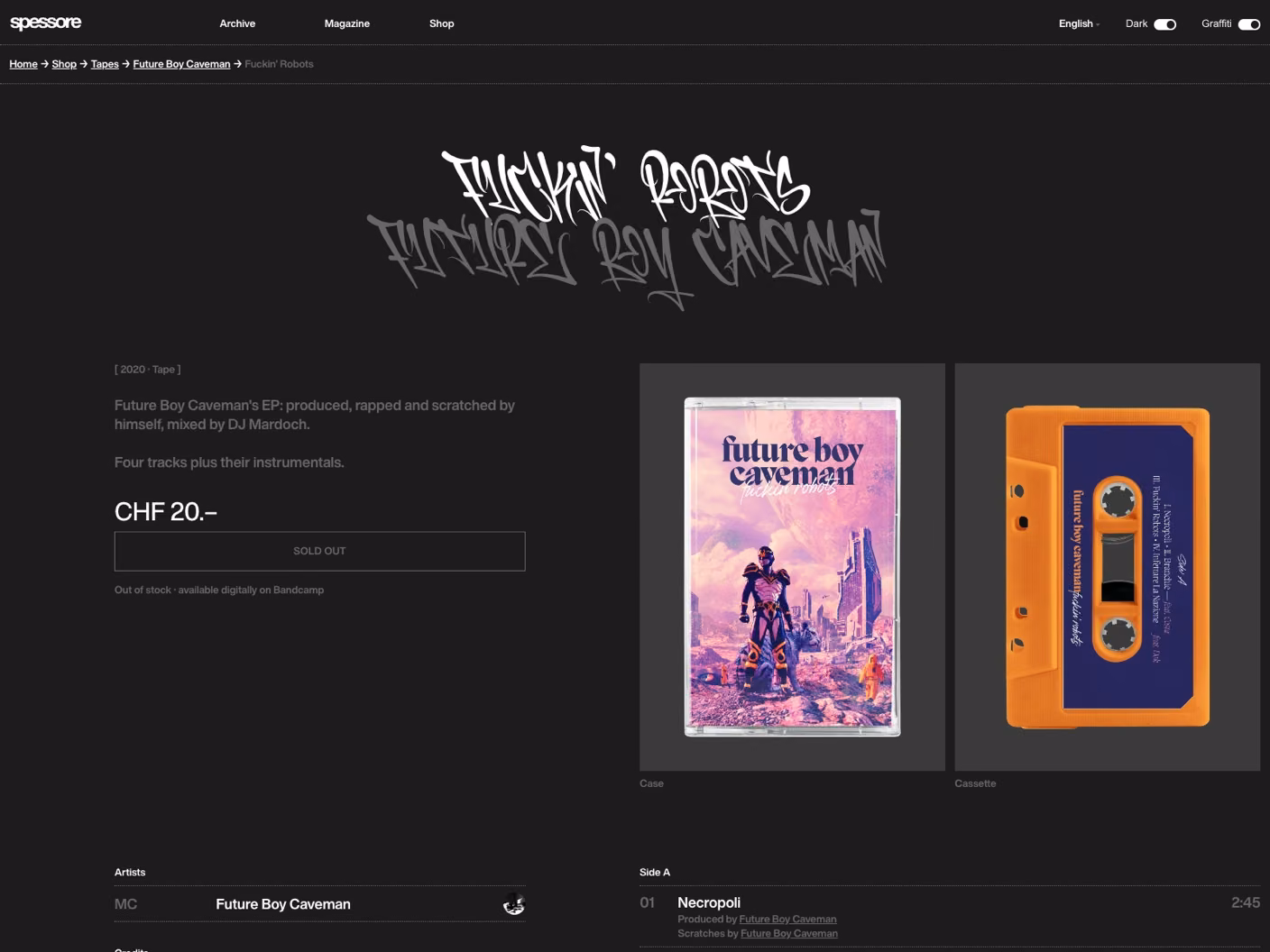The image size is (1270, 952).
Task: Open the English language dropdown
Action: pos(1079,23)
